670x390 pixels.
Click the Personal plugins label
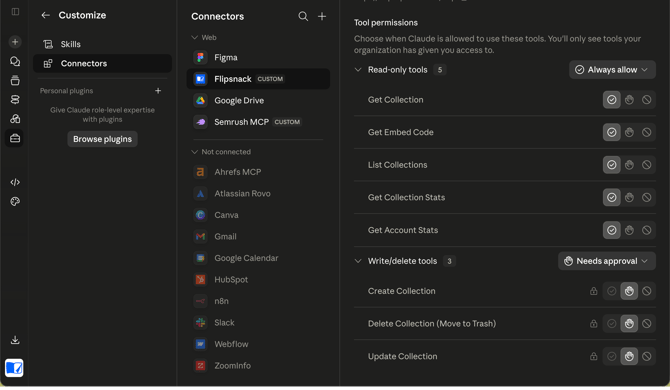(x=66, y=91)
